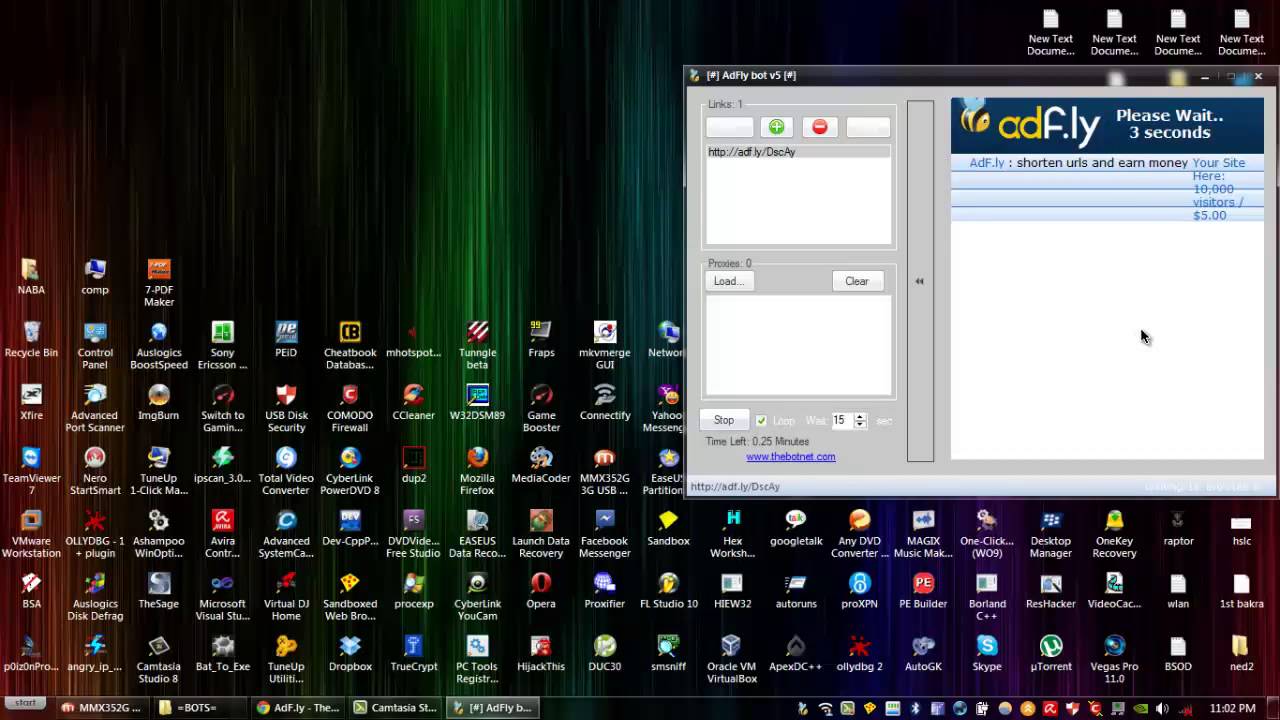Launch Opera browser from desktop
1280x720 pixels.
[541, 591]
